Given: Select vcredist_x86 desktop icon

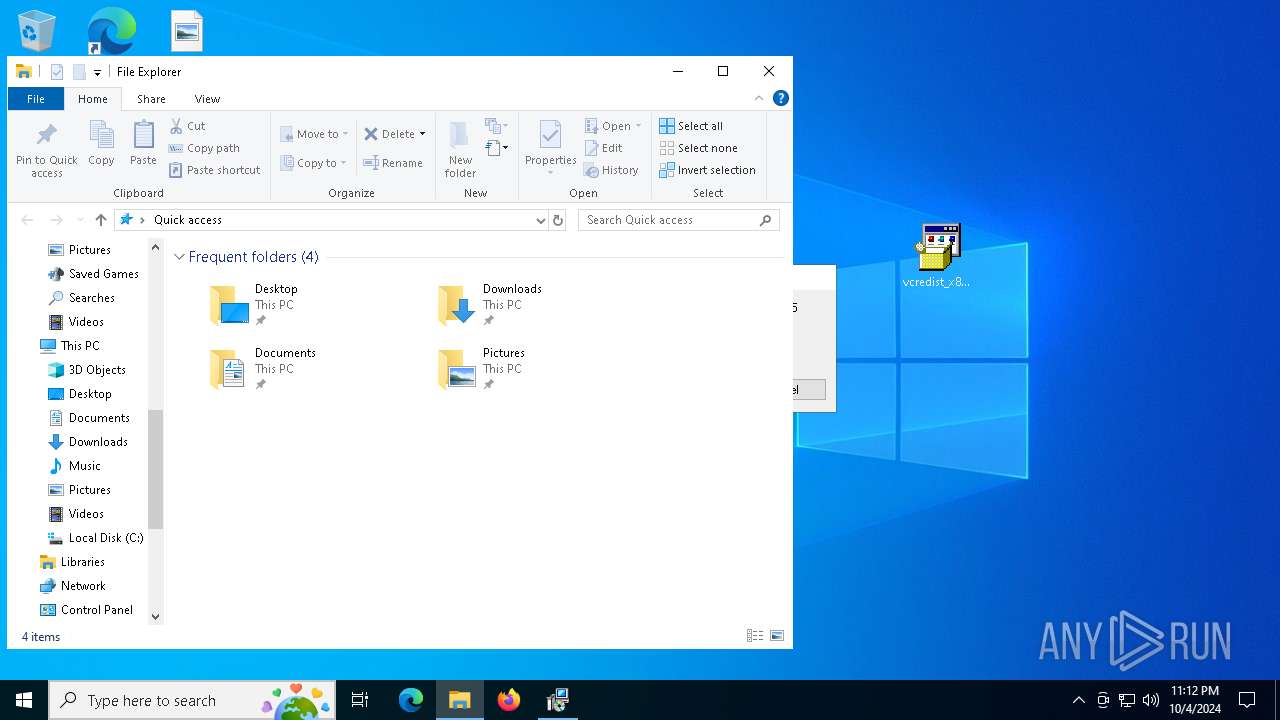Looking at the screenshot, I should point(937,256).
